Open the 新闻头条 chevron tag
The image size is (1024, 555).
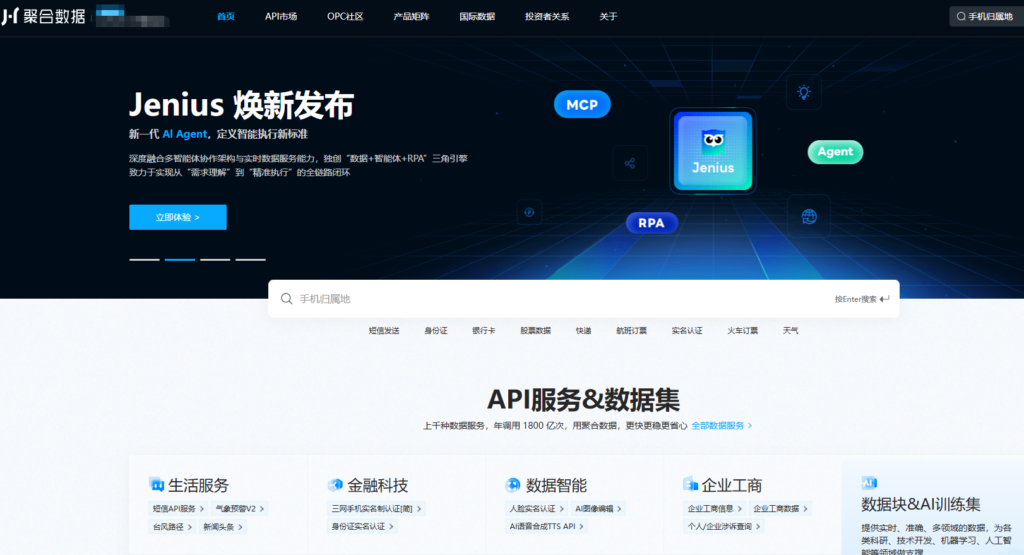click(223, 527)
